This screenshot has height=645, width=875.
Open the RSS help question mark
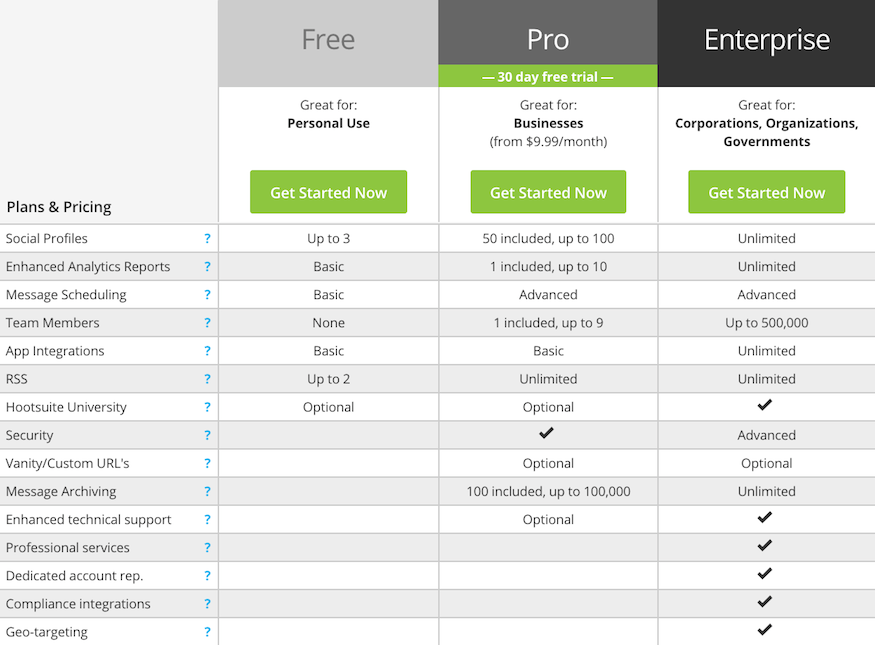(207, 379)
